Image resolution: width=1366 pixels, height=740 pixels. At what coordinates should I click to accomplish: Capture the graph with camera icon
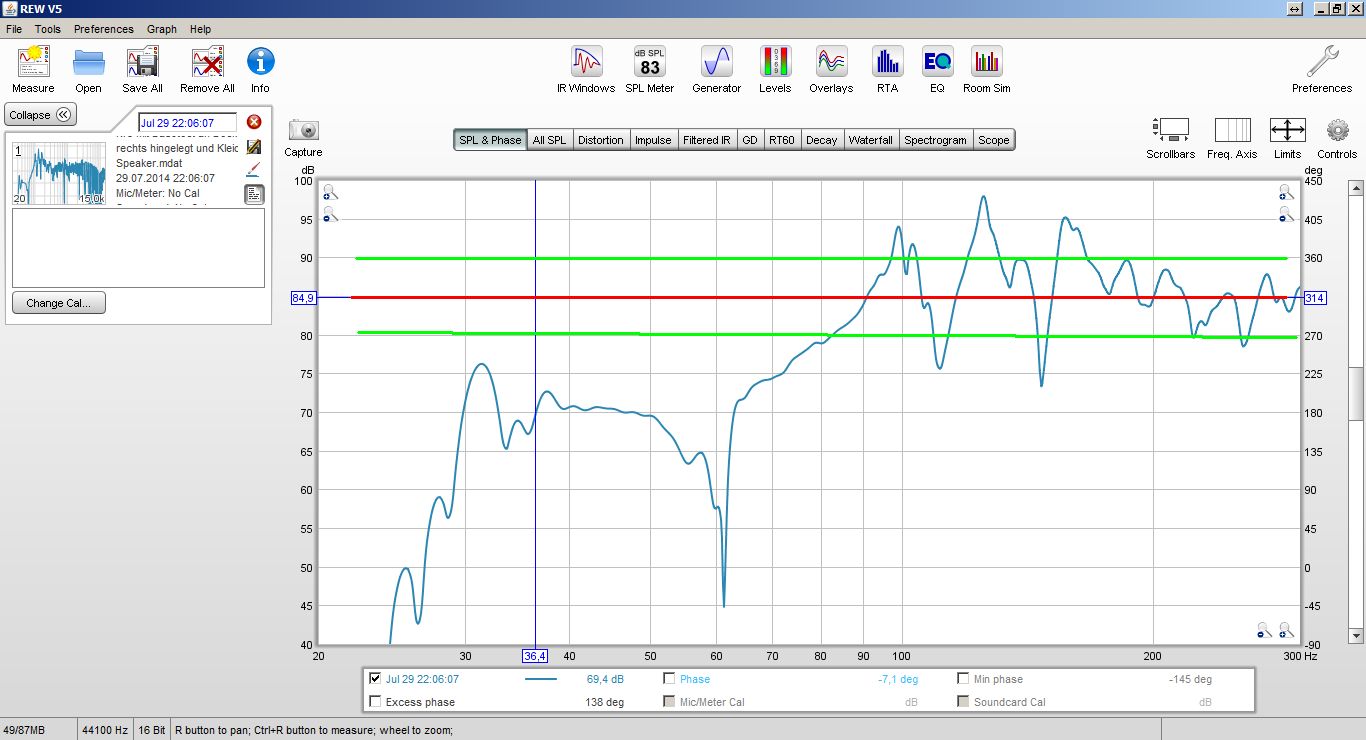pyautogui.click(x=303, y=138)
